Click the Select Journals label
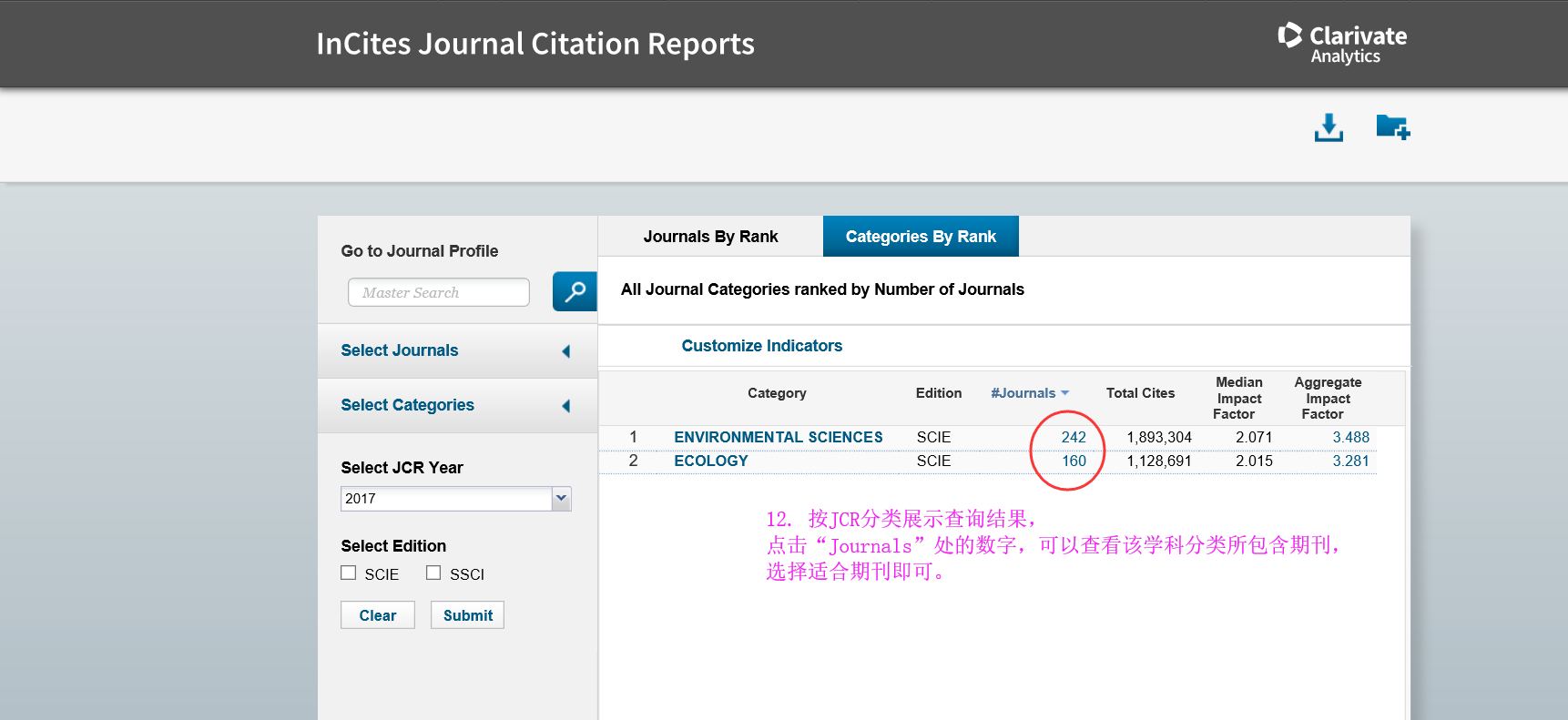 [400, 350]
